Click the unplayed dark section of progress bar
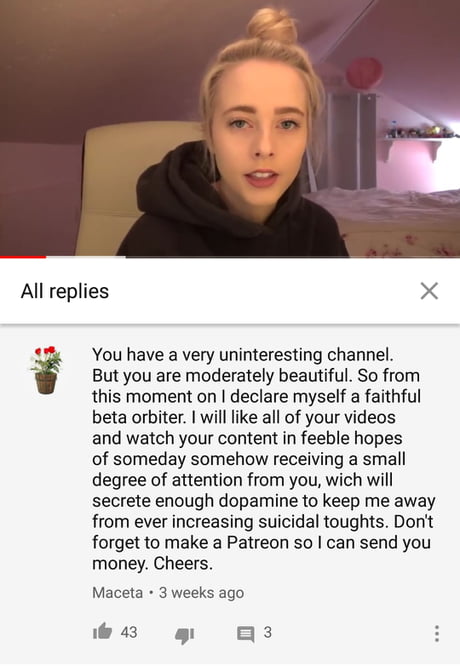This screenshot has width=460, height=666. [293, 257]
